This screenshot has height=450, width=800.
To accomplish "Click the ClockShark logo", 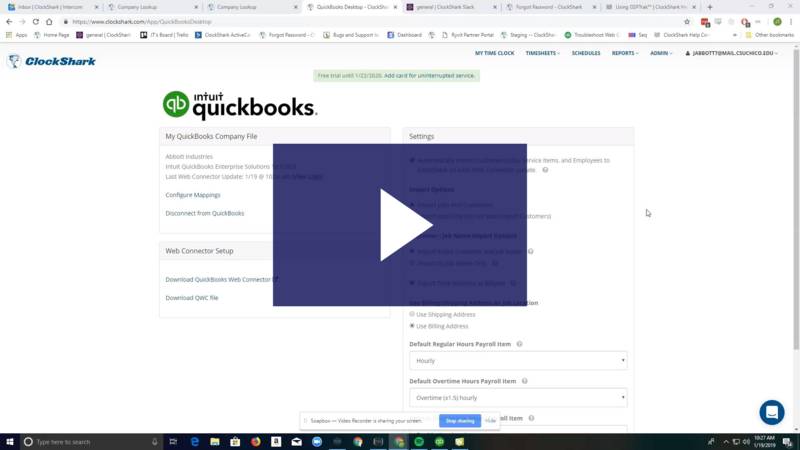I will tap(52, 61).
